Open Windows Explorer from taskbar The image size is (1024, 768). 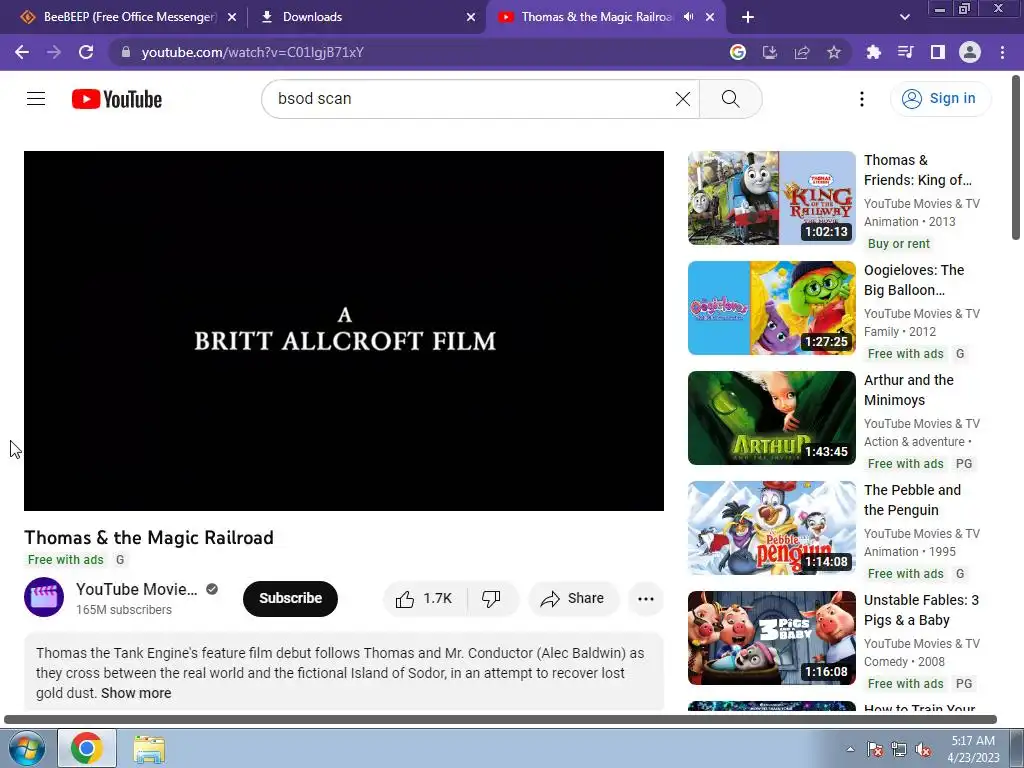150,748
